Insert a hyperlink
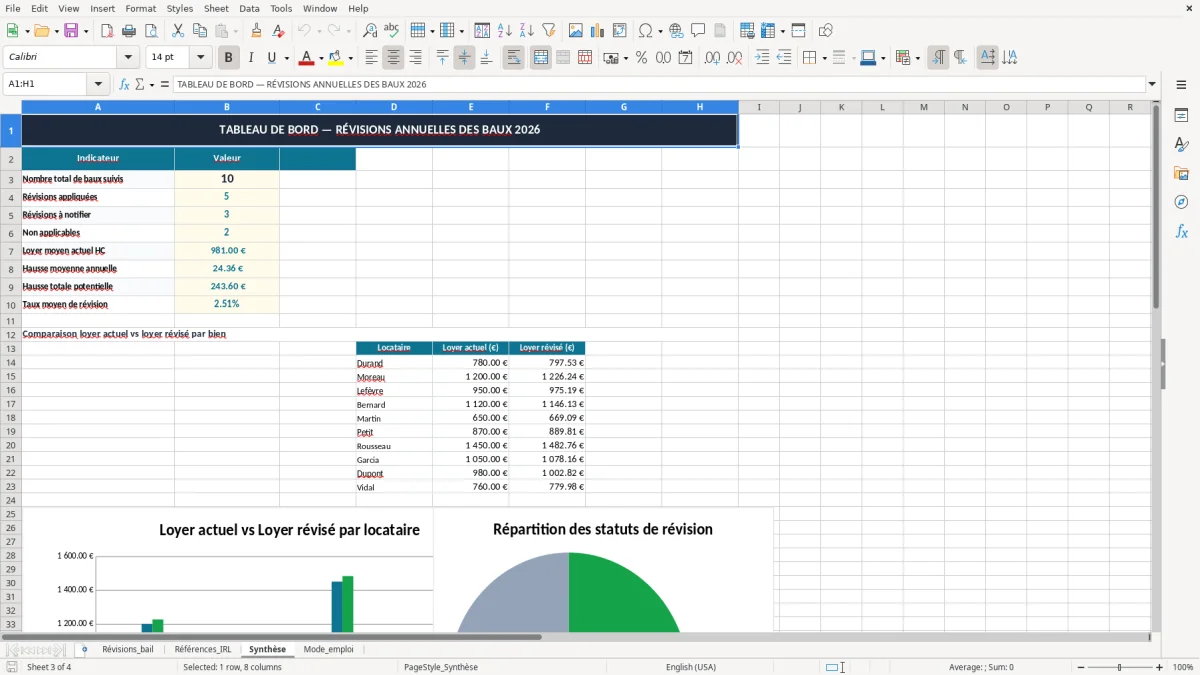This screenshot has width=1200, height=675. pos(676,31)
